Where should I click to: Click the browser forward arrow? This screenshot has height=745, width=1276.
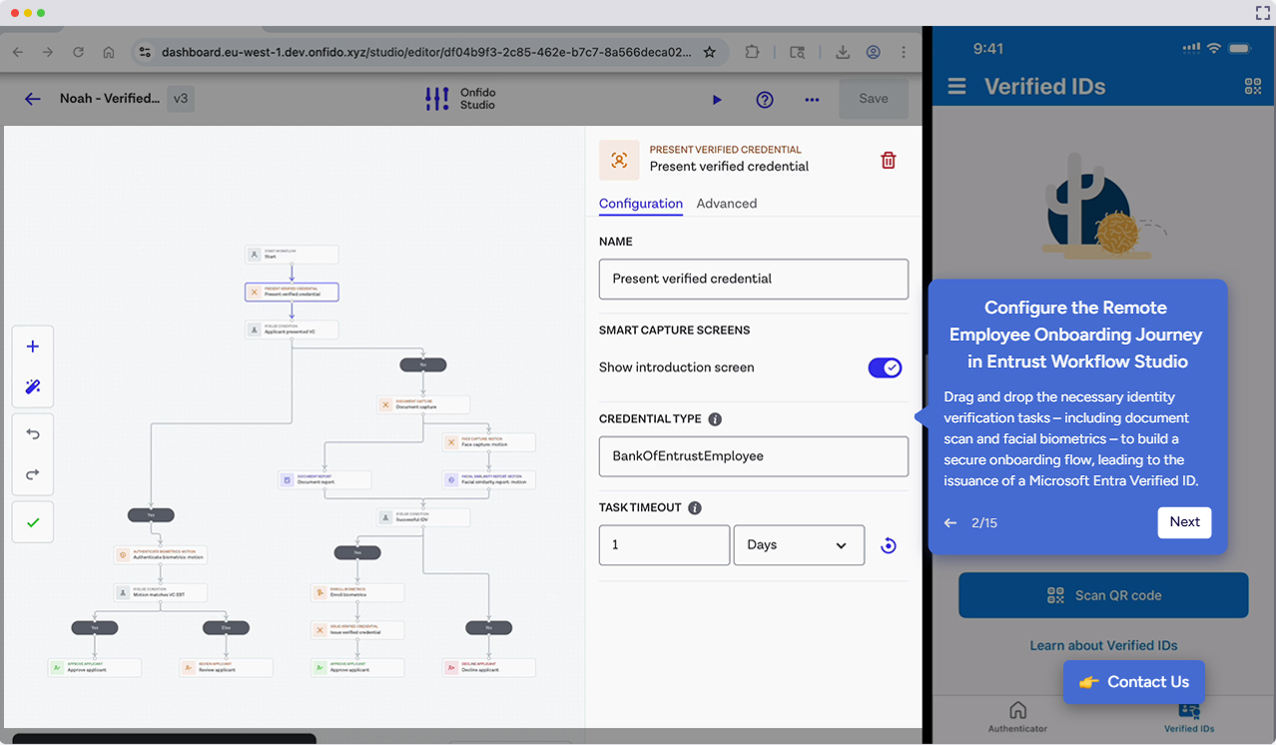coord(48,52)
